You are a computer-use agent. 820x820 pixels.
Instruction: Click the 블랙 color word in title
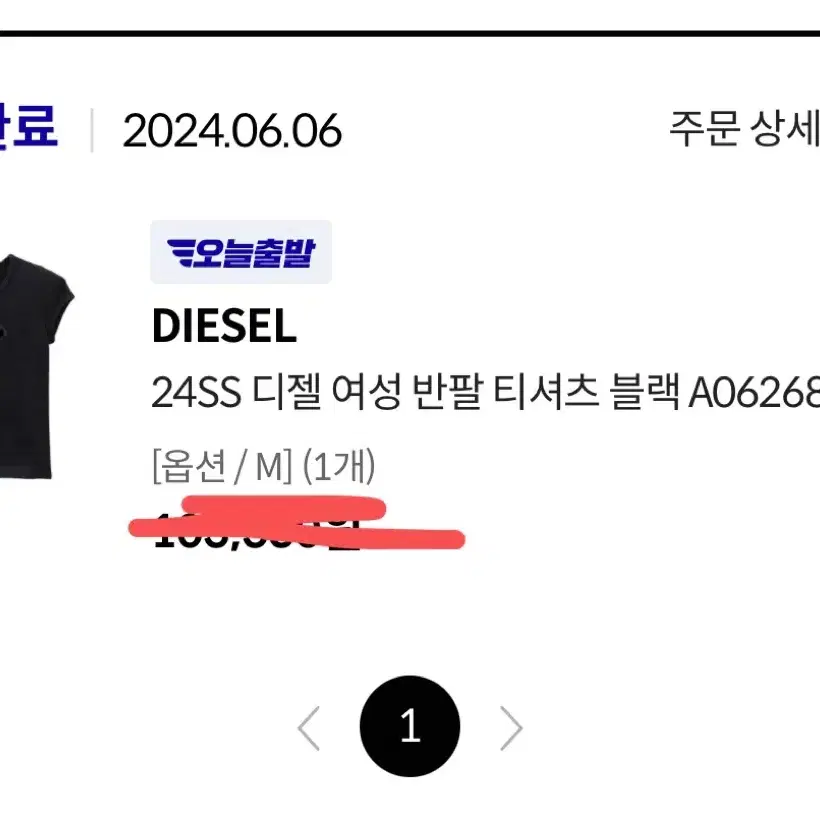[x=645, y=393]
